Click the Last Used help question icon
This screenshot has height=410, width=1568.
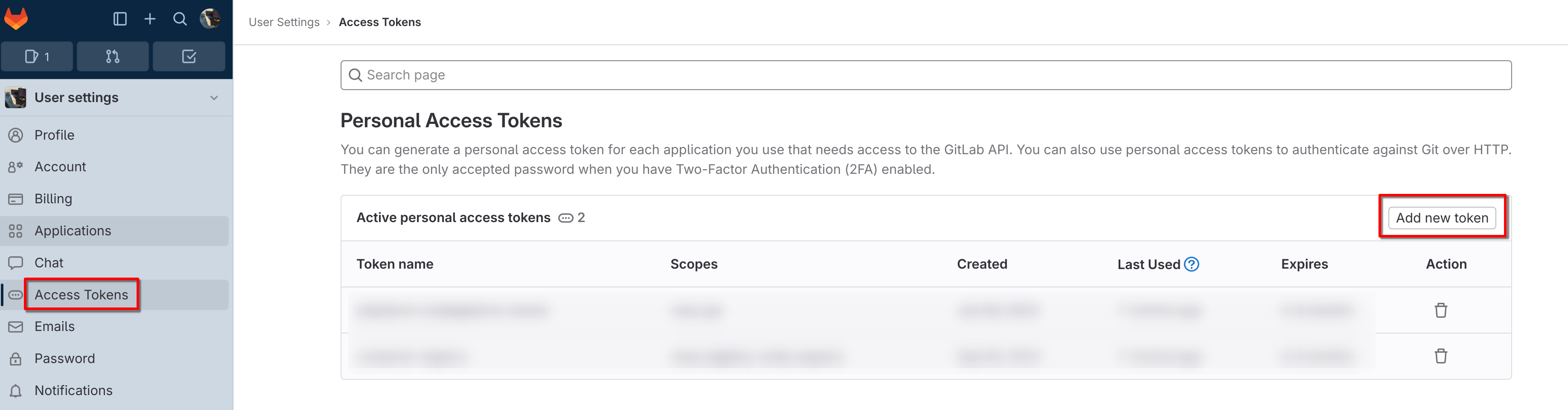point(1191,264)
